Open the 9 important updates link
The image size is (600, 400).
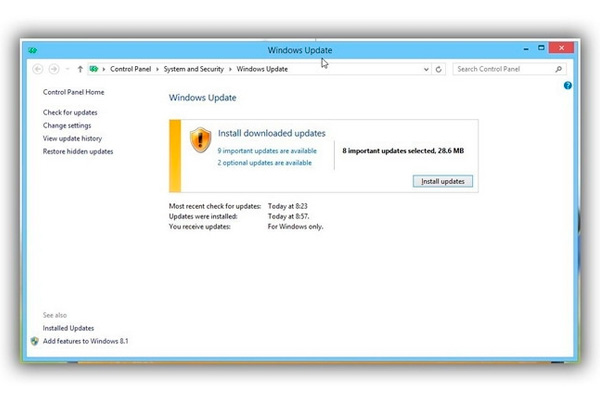coord(266,151)
